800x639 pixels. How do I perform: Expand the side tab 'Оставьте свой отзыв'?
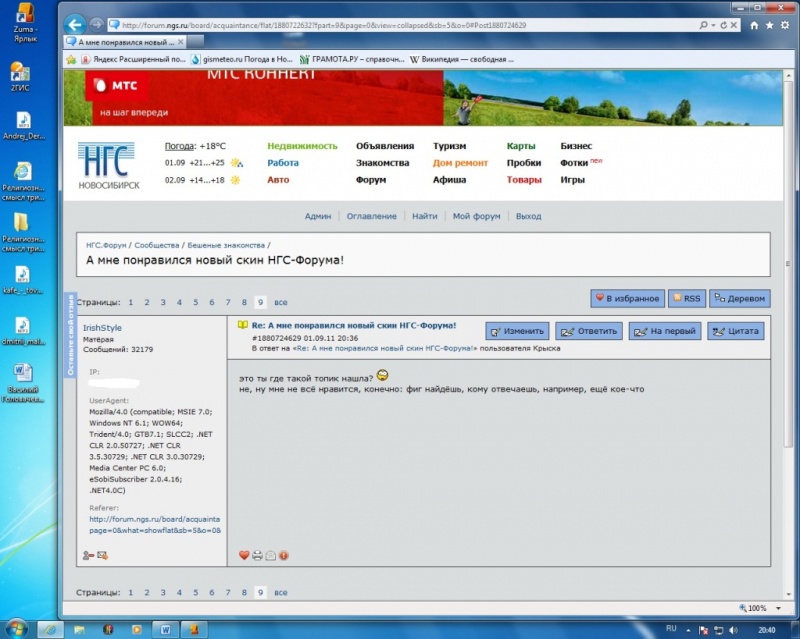tap(70, 335)
